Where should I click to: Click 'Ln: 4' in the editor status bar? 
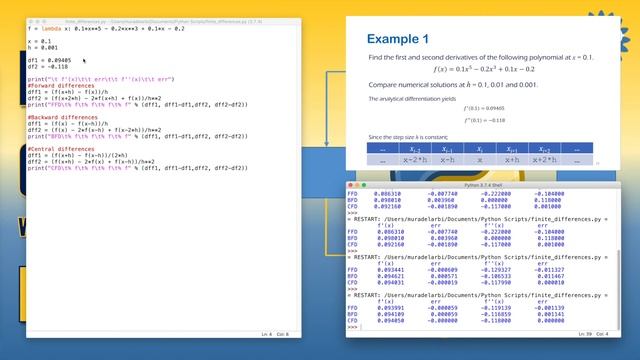click(x=267, y=334)
